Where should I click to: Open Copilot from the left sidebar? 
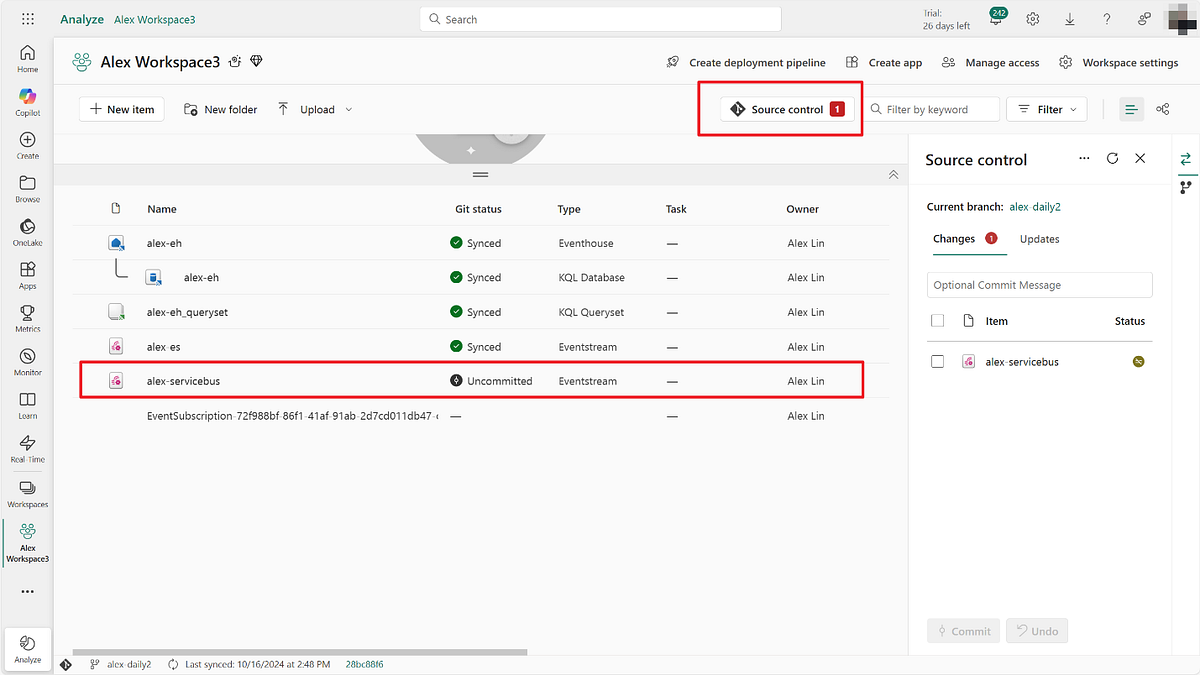click(27, 101)
